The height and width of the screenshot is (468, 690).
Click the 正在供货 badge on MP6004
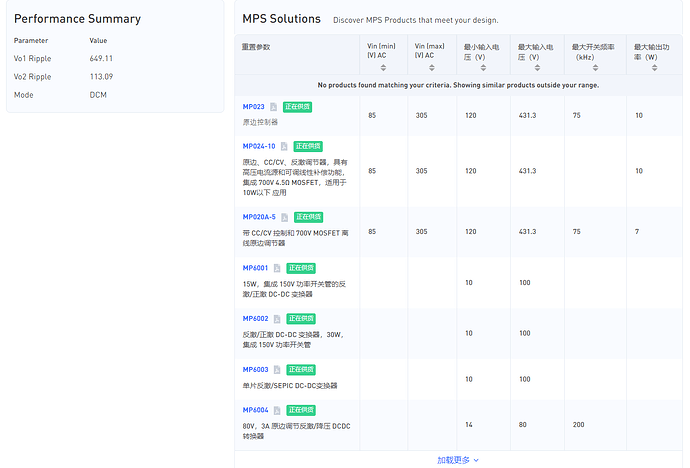[301, 410]
